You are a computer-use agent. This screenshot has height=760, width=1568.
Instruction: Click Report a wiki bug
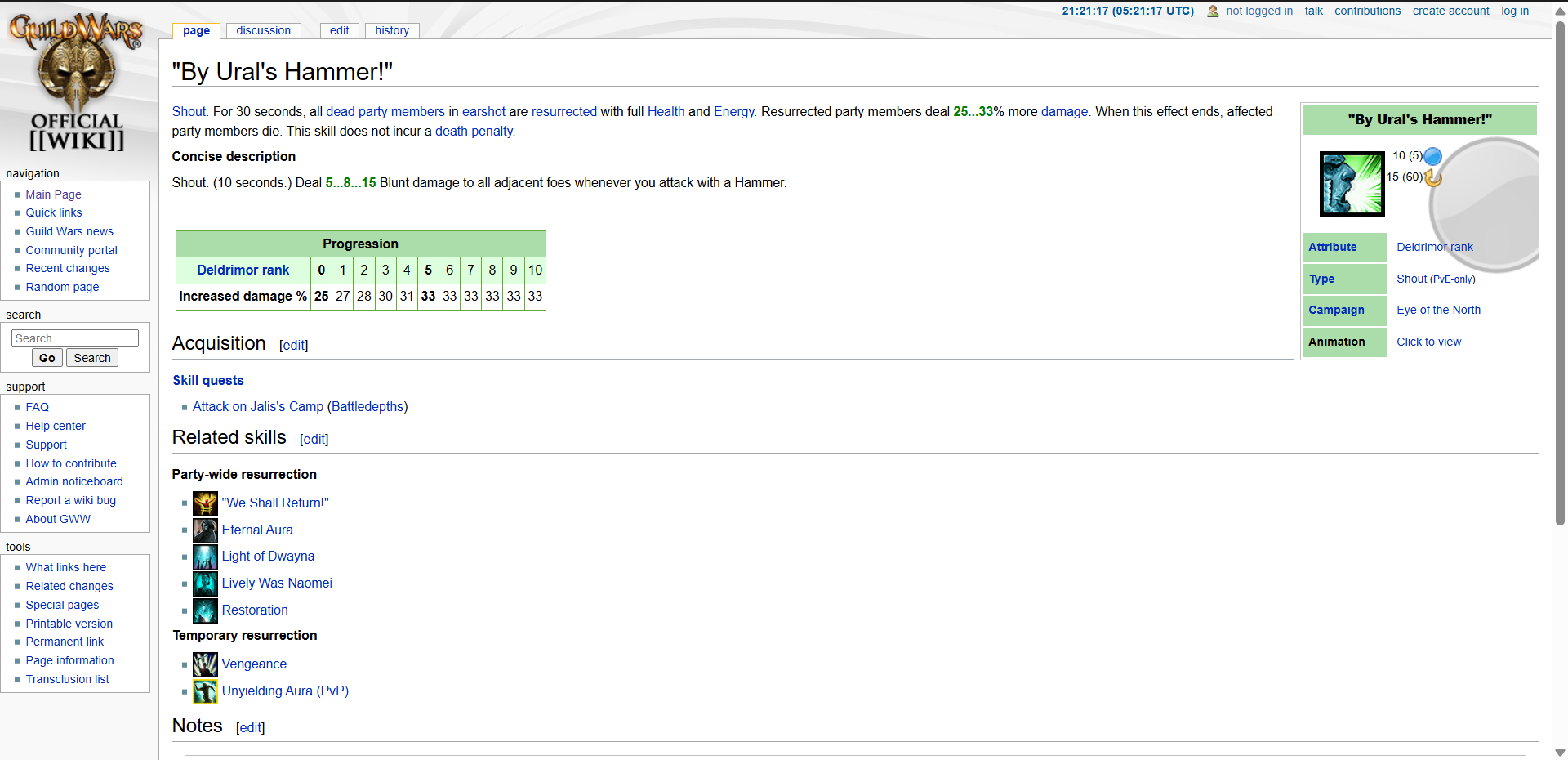click(x=71, y=500)
